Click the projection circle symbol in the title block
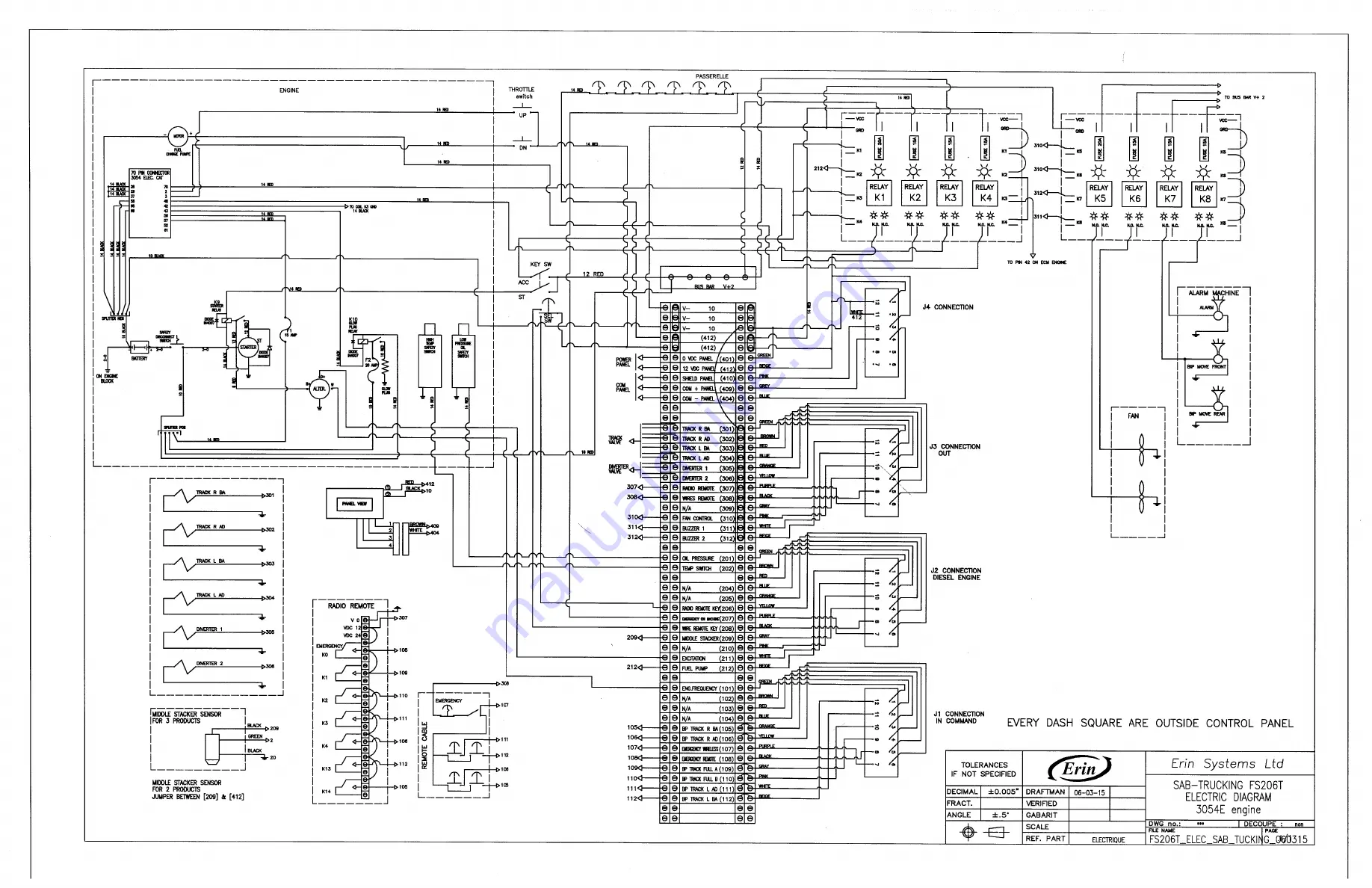Viewport: 1372px width, 888px height. (x=968, y=833)
